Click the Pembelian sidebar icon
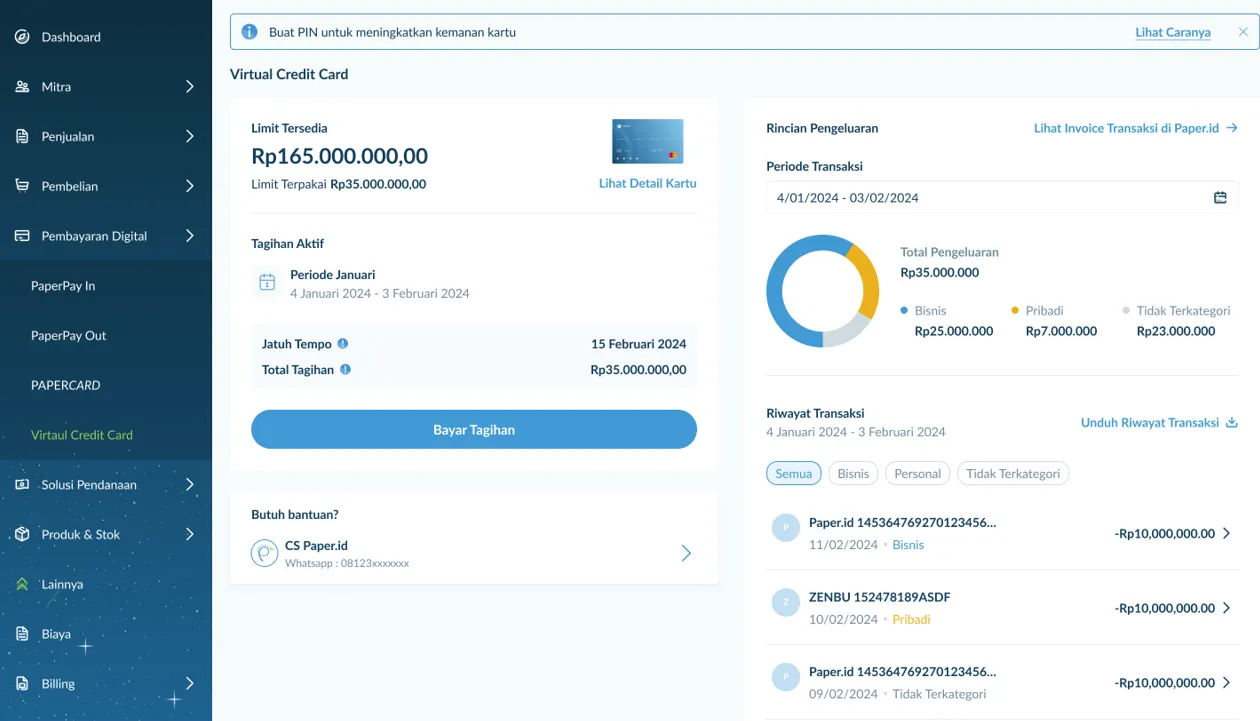The height and width of the screenshot is (721, 1260). pos(20,186)
